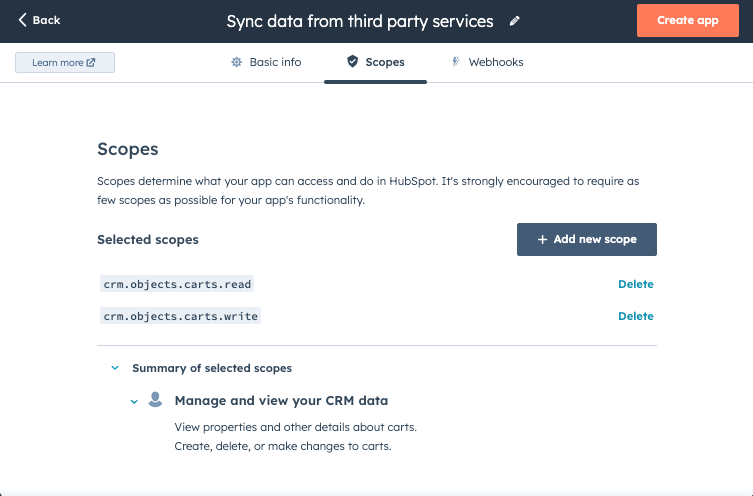
Task: Switch to the Basic info tab
Action: tap(275, 62)
